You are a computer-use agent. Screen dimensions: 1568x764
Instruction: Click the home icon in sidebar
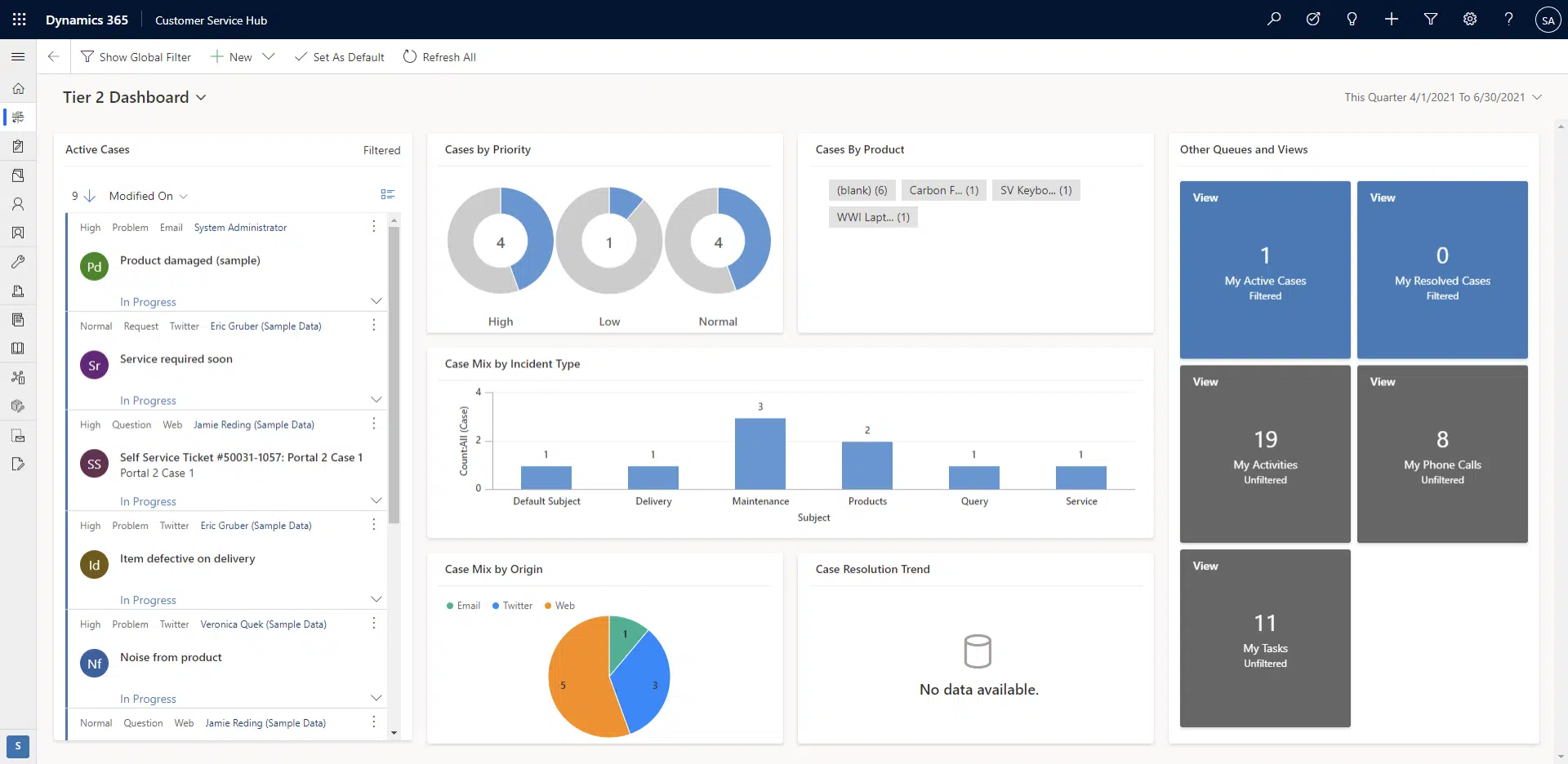point(18,88)
